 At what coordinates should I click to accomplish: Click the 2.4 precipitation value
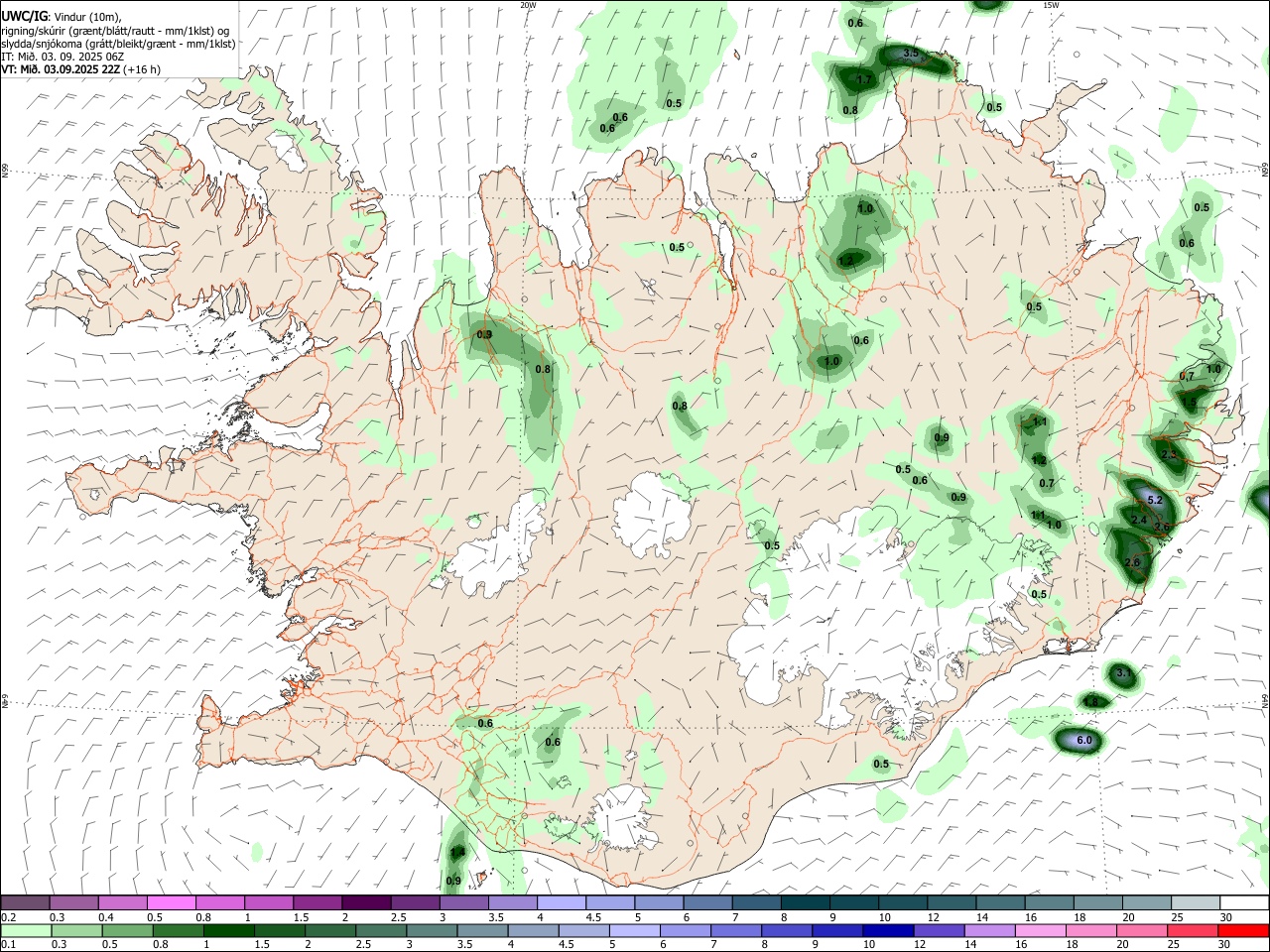[x=1139, y=521]
